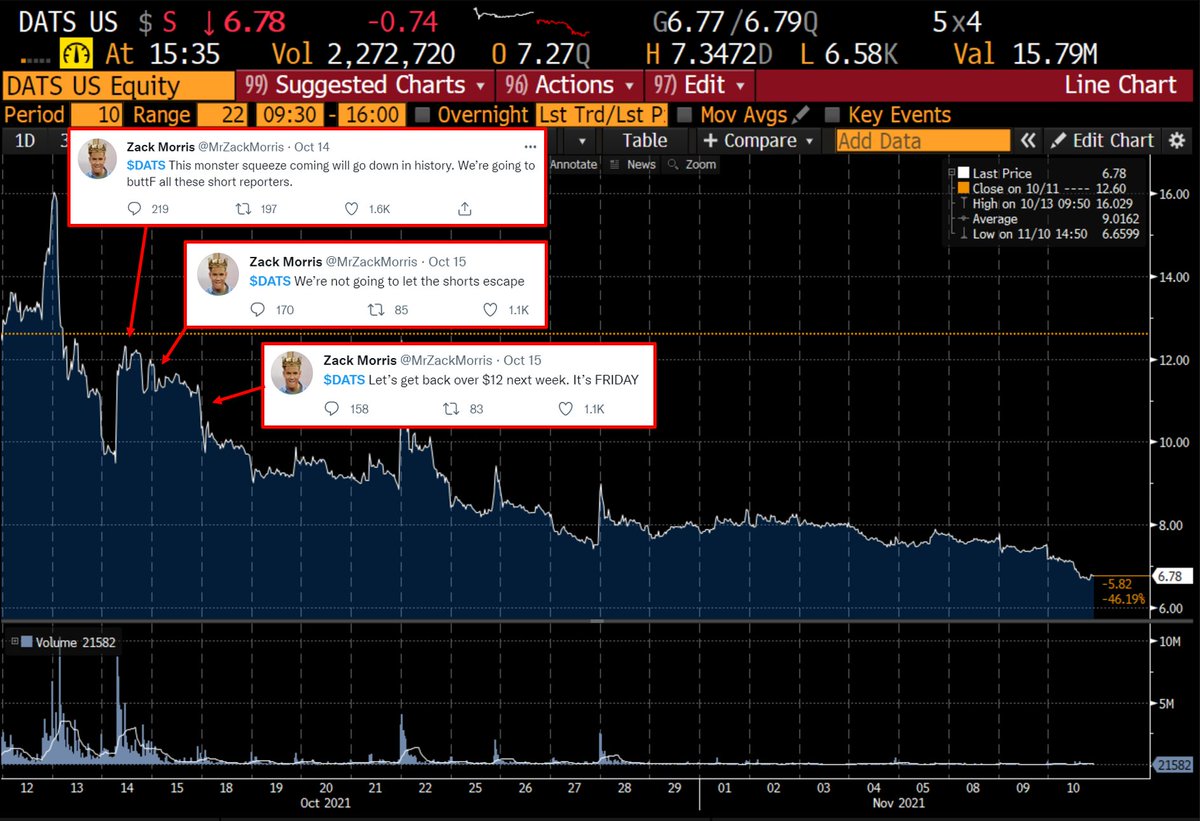
Task: Click the yellow gauge icon beside At 15:35
Action: pyautogui.click(x=76, y=53)
